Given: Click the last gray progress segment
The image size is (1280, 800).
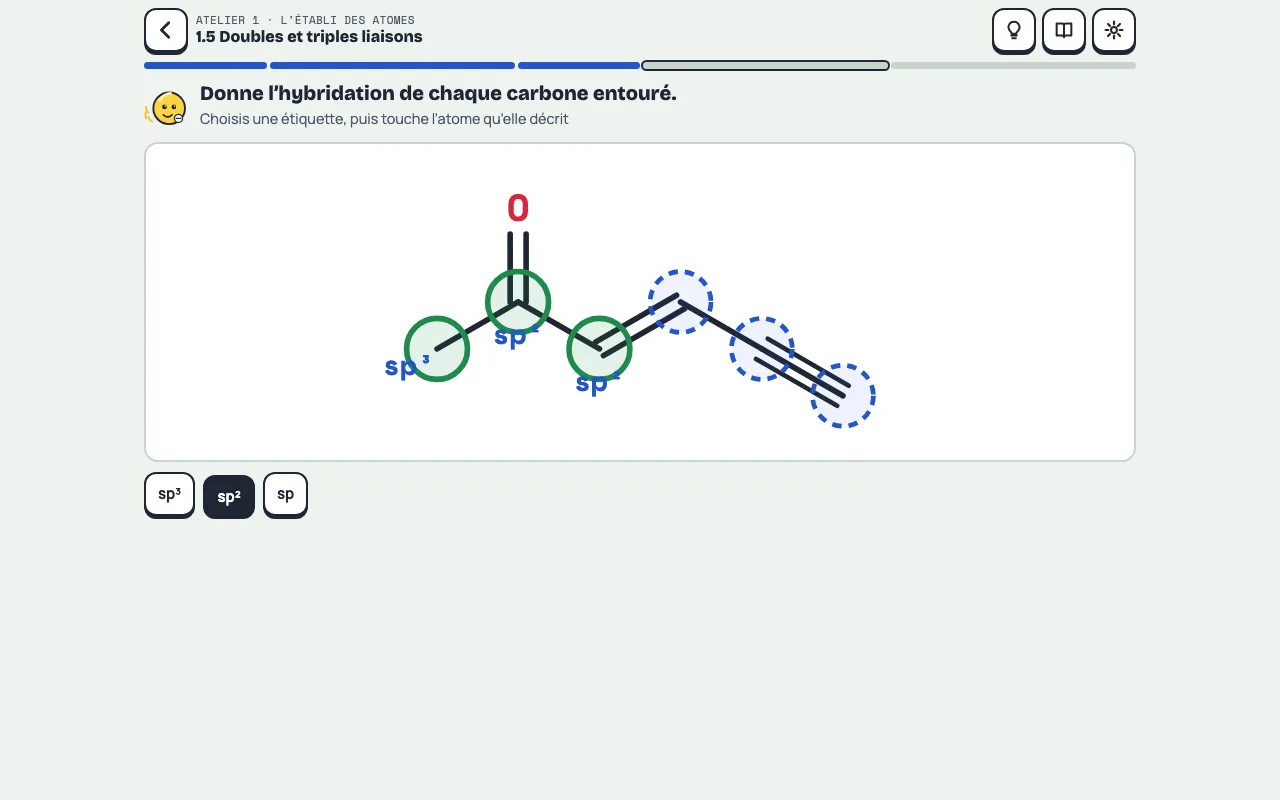Looking at the screenshot, I should tap(1013, 66).
